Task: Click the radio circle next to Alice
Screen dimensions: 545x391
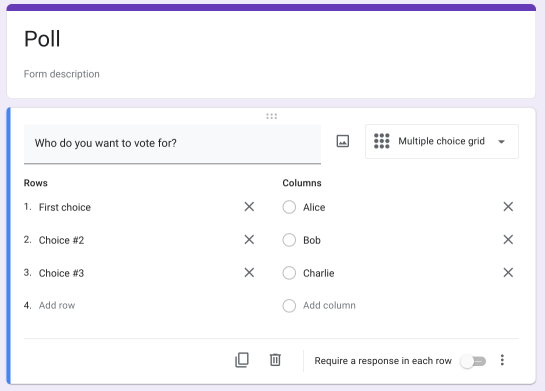Action: [289, 207]
